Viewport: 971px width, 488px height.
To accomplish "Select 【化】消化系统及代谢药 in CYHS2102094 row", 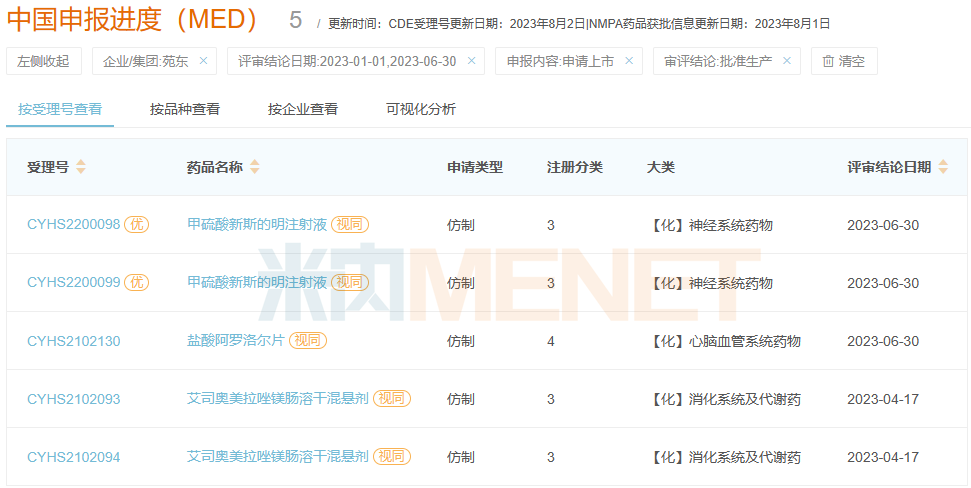I will 724,458.
